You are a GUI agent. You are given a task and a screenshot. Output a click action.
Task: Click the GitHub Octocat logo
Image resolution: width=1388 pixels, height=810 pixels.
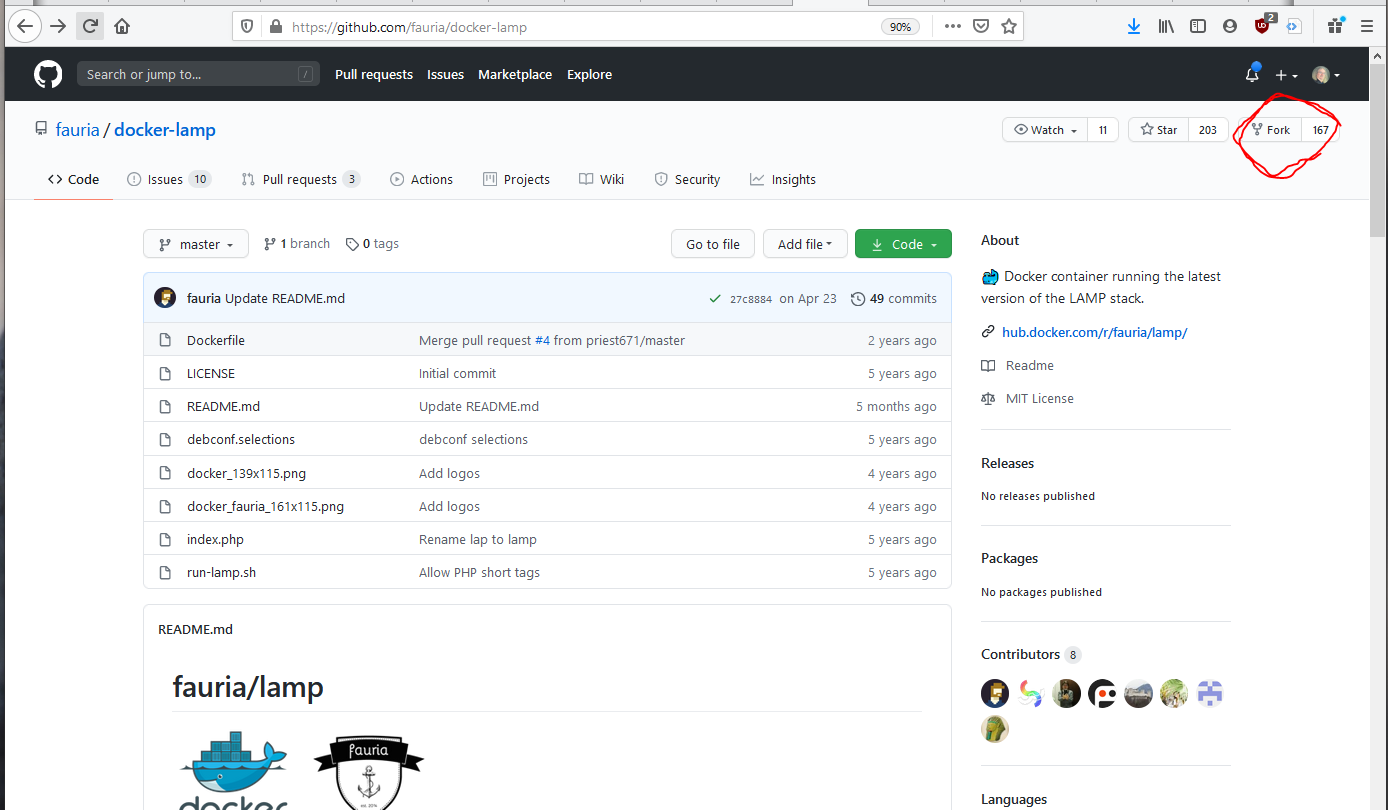click(x=48, y=74)
